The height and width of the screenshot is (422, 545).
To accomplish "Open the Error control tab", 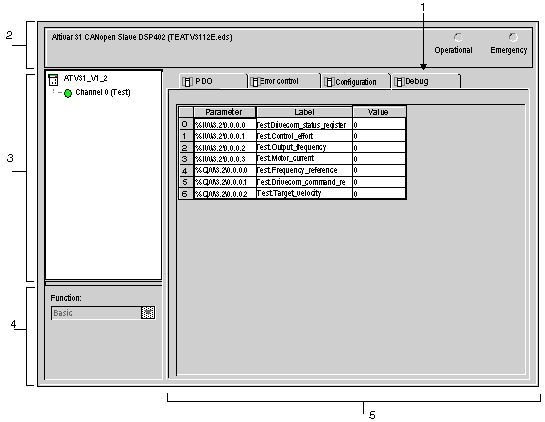I will 284,81.
